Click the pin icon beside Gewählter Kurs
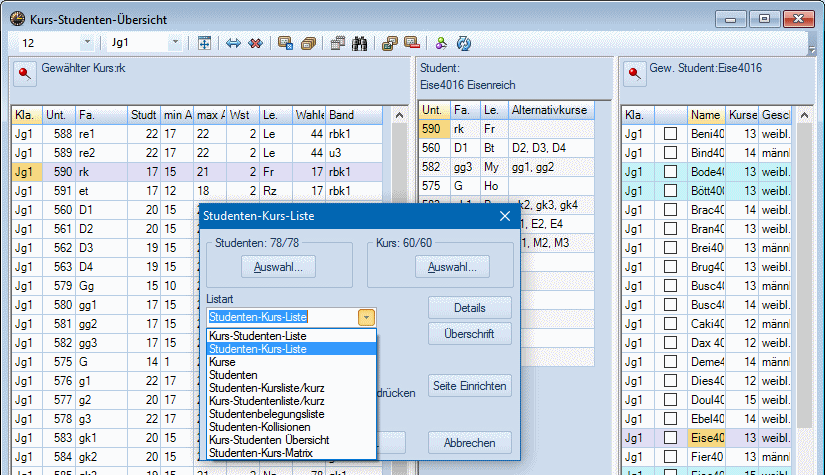 click(x=24, y=73)
